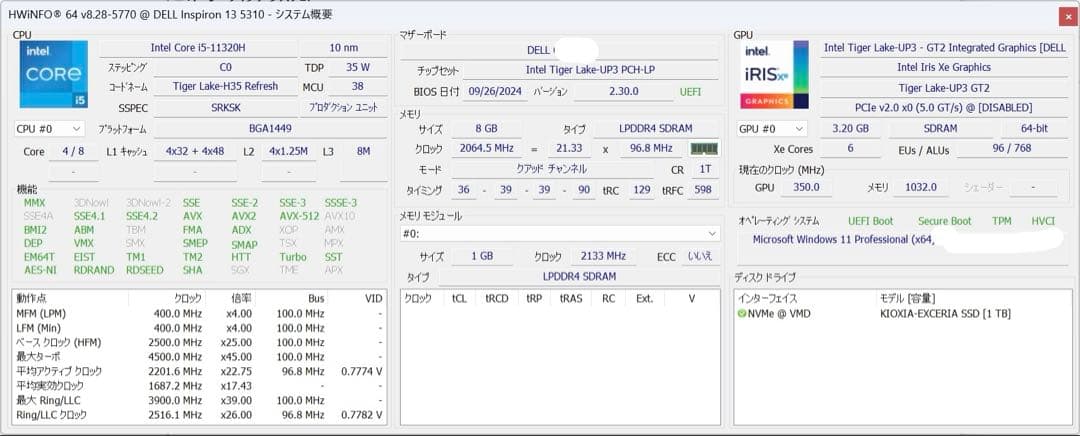Click the memory chip icon beside 96.8 MHz
The image size is (1080, 436).
(704, 148)
